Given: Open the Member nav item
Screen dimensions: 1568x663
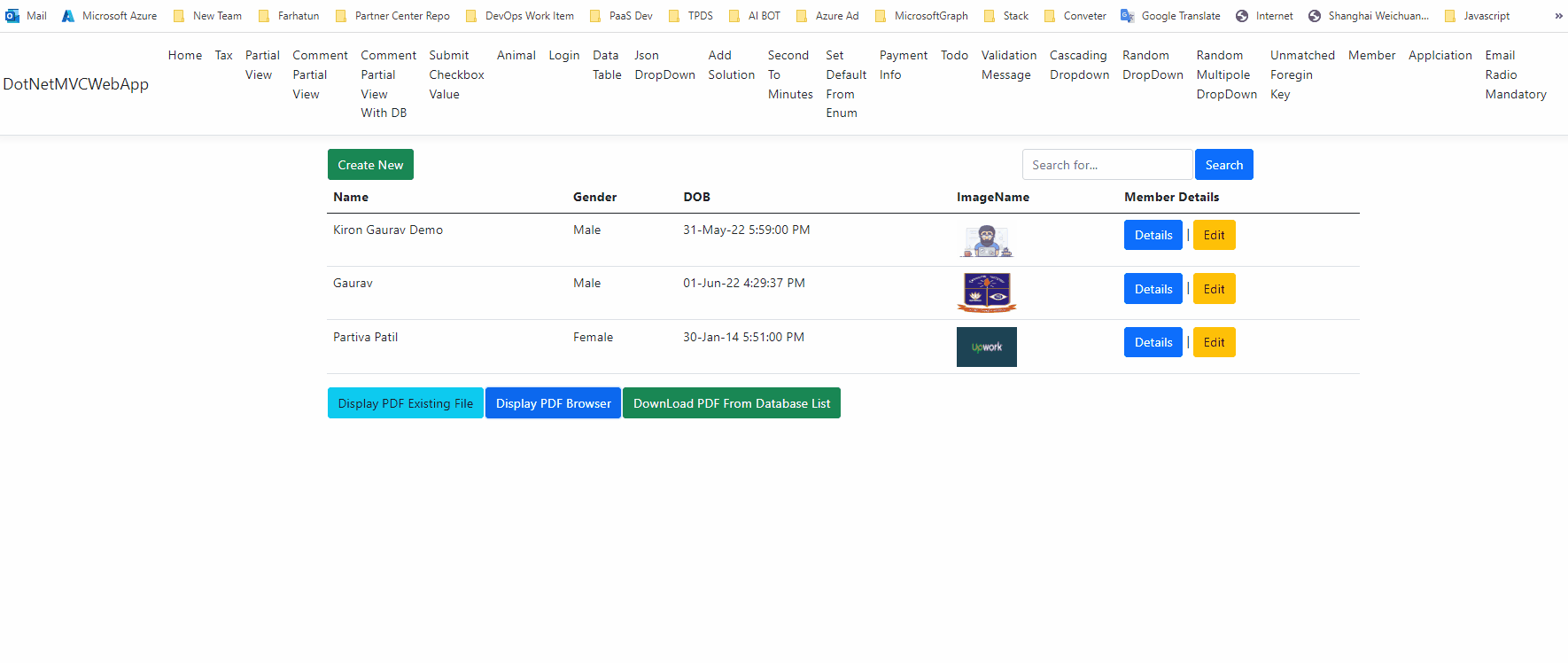Looking at the screenshot, I should (x=1372, y=55).
